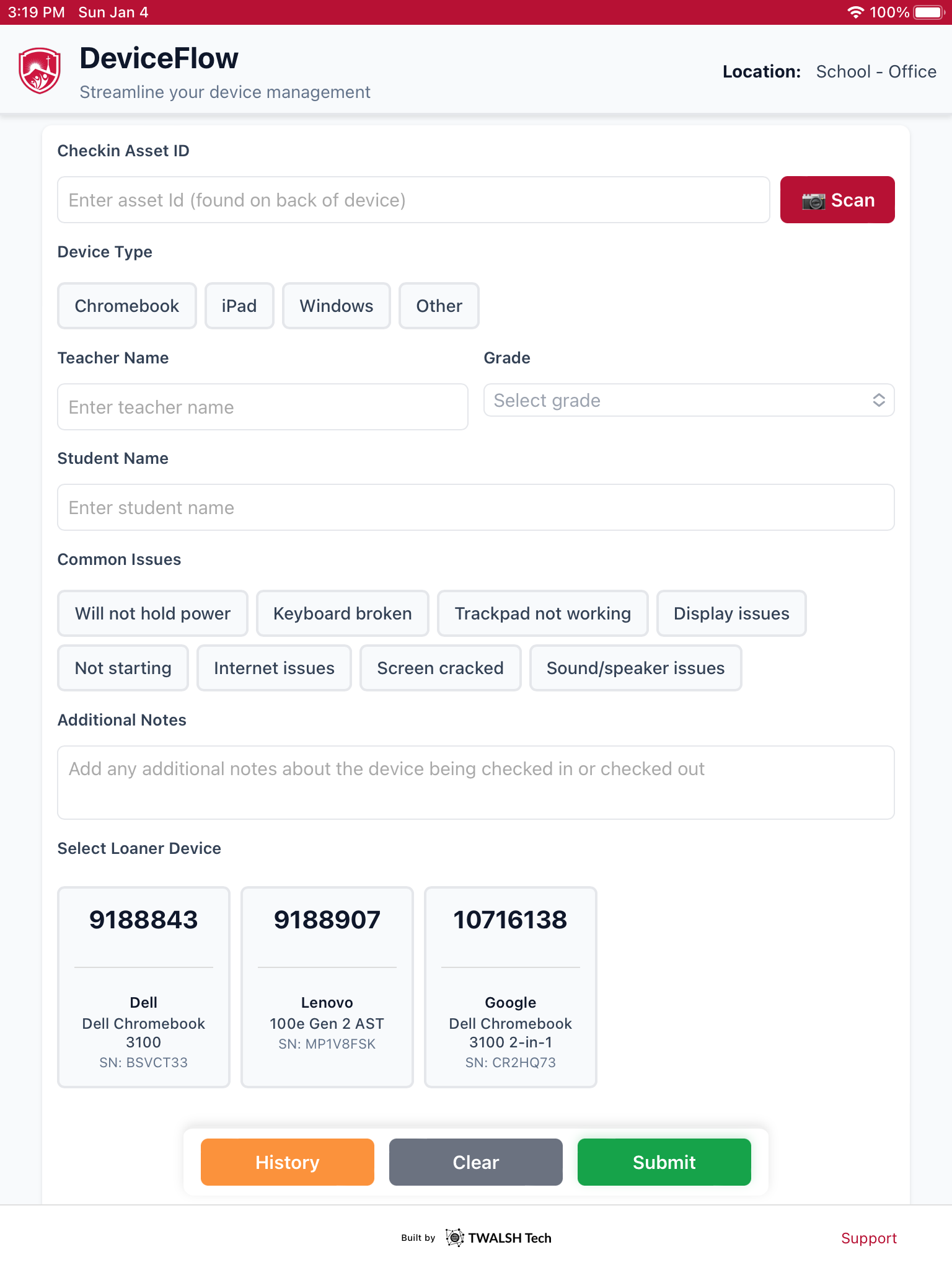Open the Select grade dropdown
The width and height of the screenshot is (952, 1270).
tap(688, 400)
